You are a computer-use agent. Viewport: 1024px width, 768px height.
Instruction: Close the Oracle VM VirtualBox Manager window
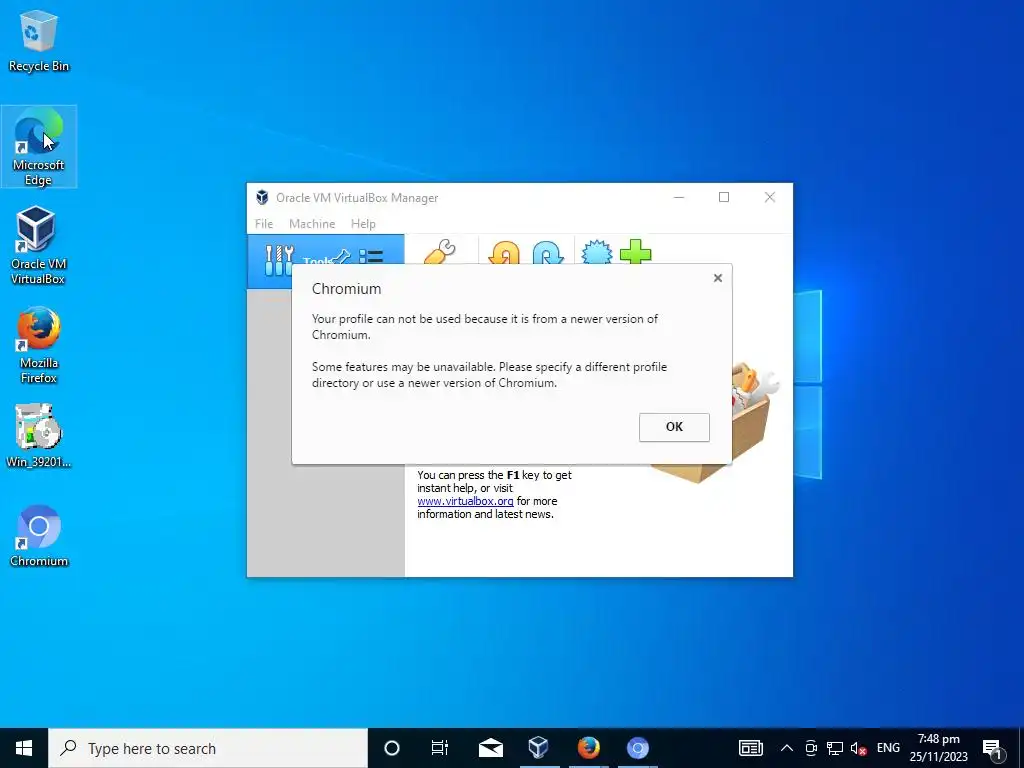click(770, 197)
